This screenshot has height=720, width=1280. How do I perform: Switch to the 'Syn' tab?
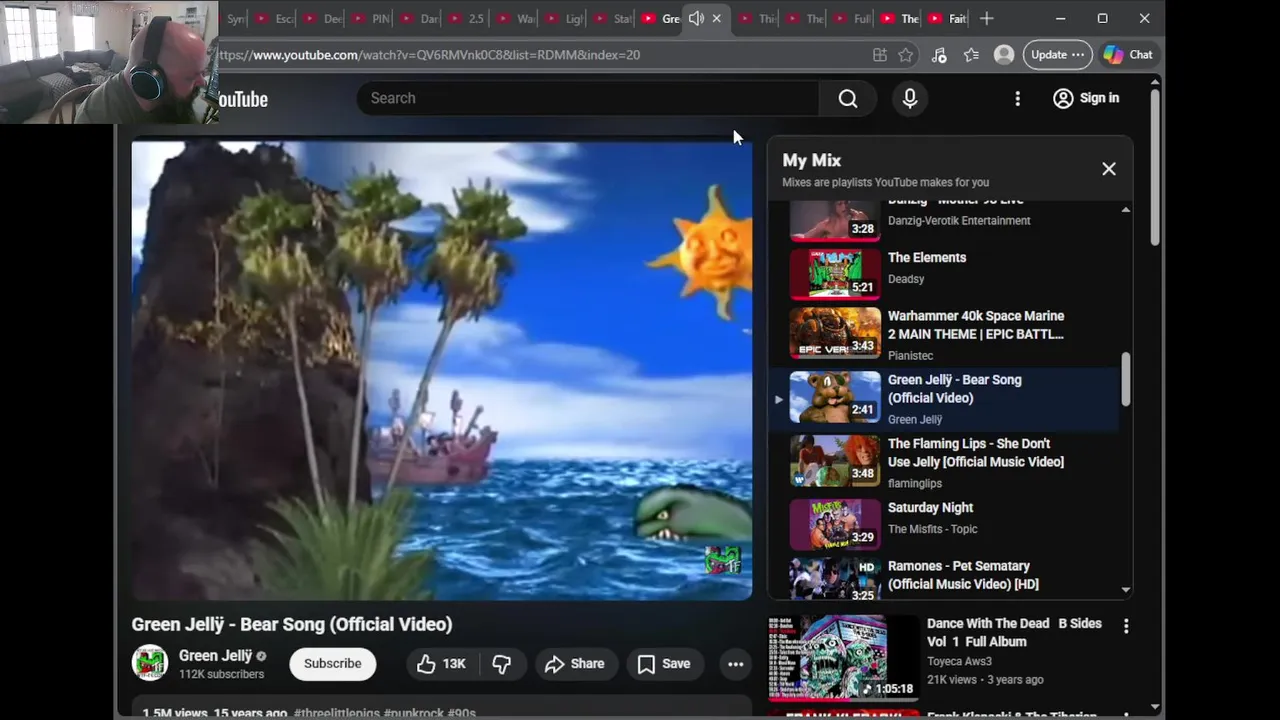(232, 18)
